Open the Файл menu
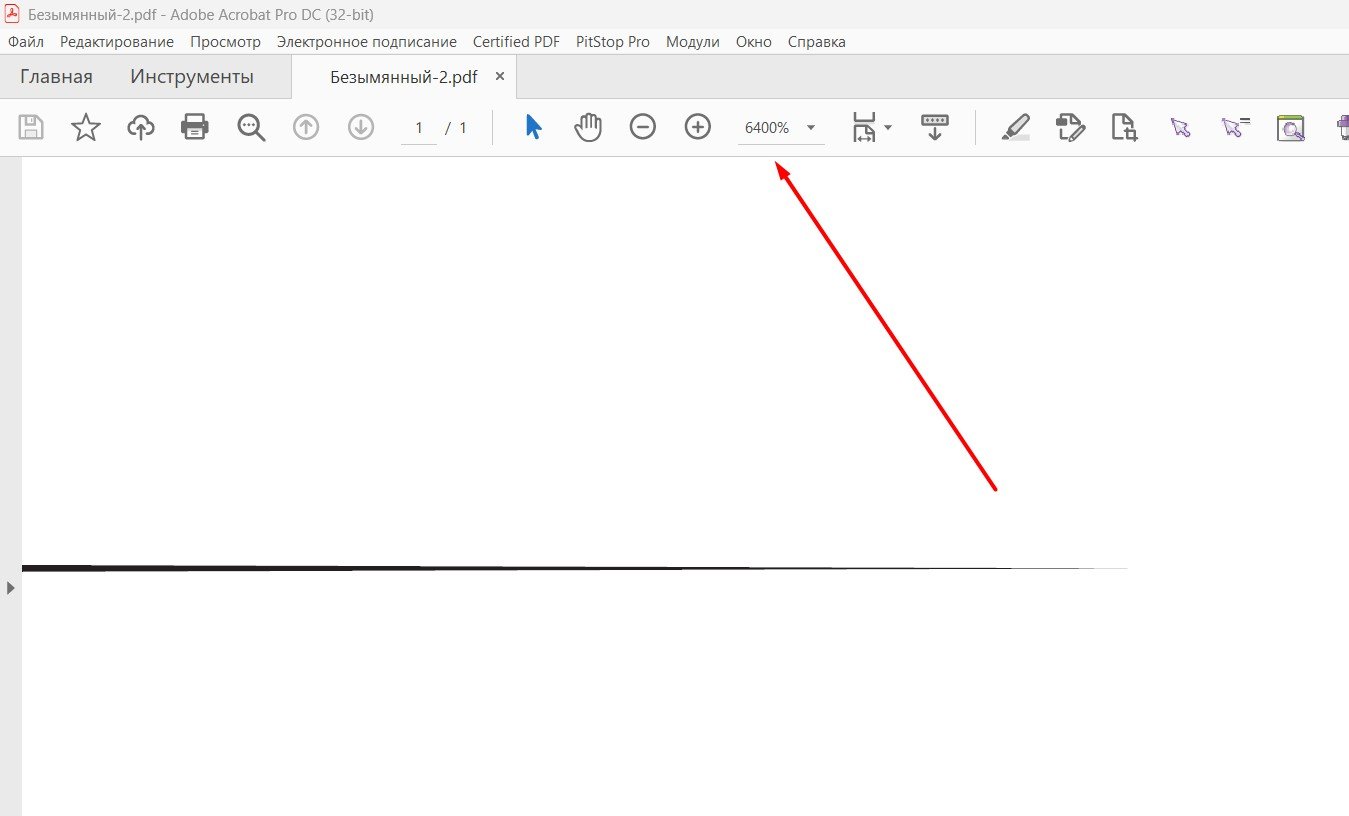1349x816 pixels. [26, 42]
